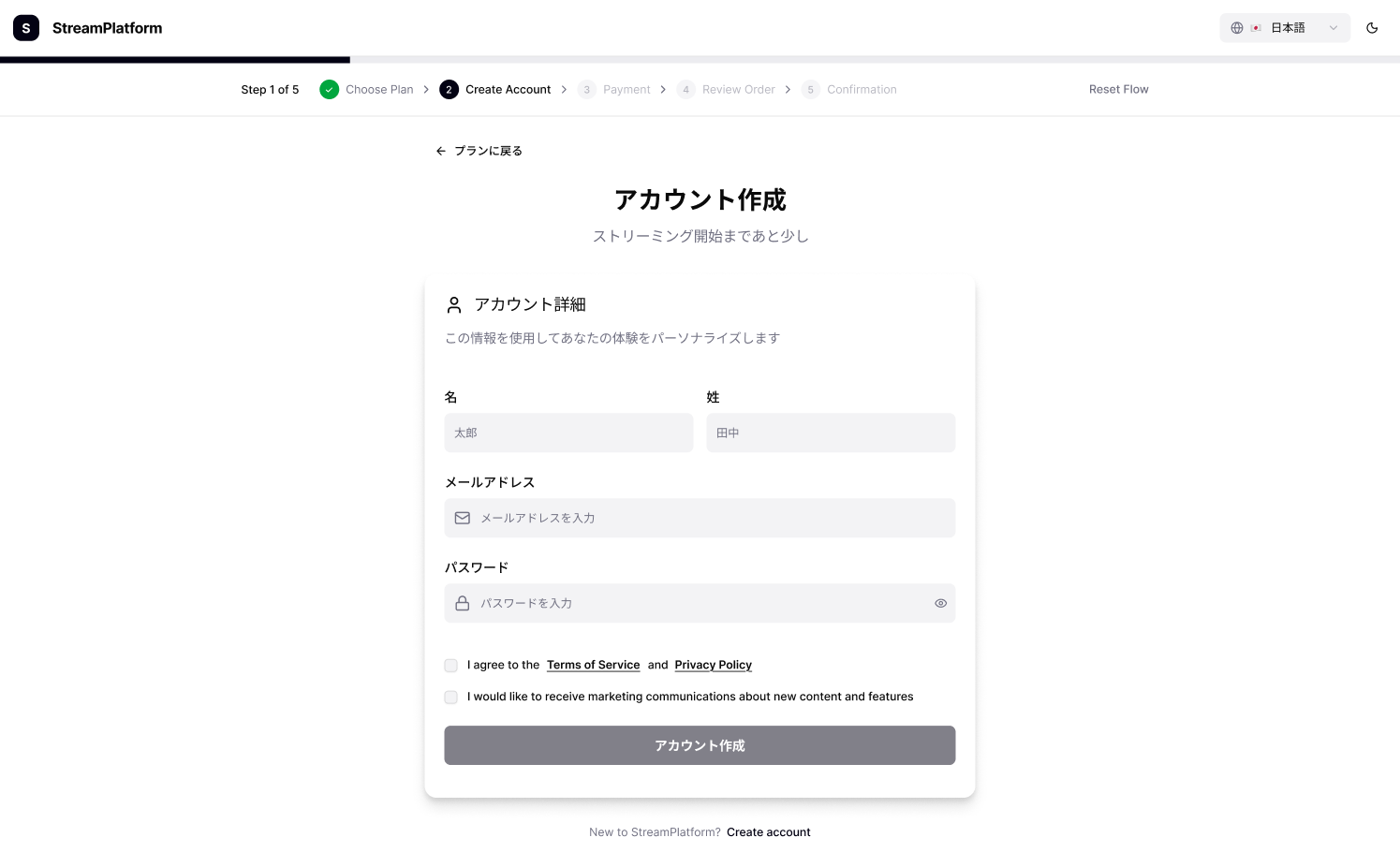This screenshot has height=867, width=1400.
Task: Click the chevron between Payment and Review Order
Action: (x=663, y=89)
